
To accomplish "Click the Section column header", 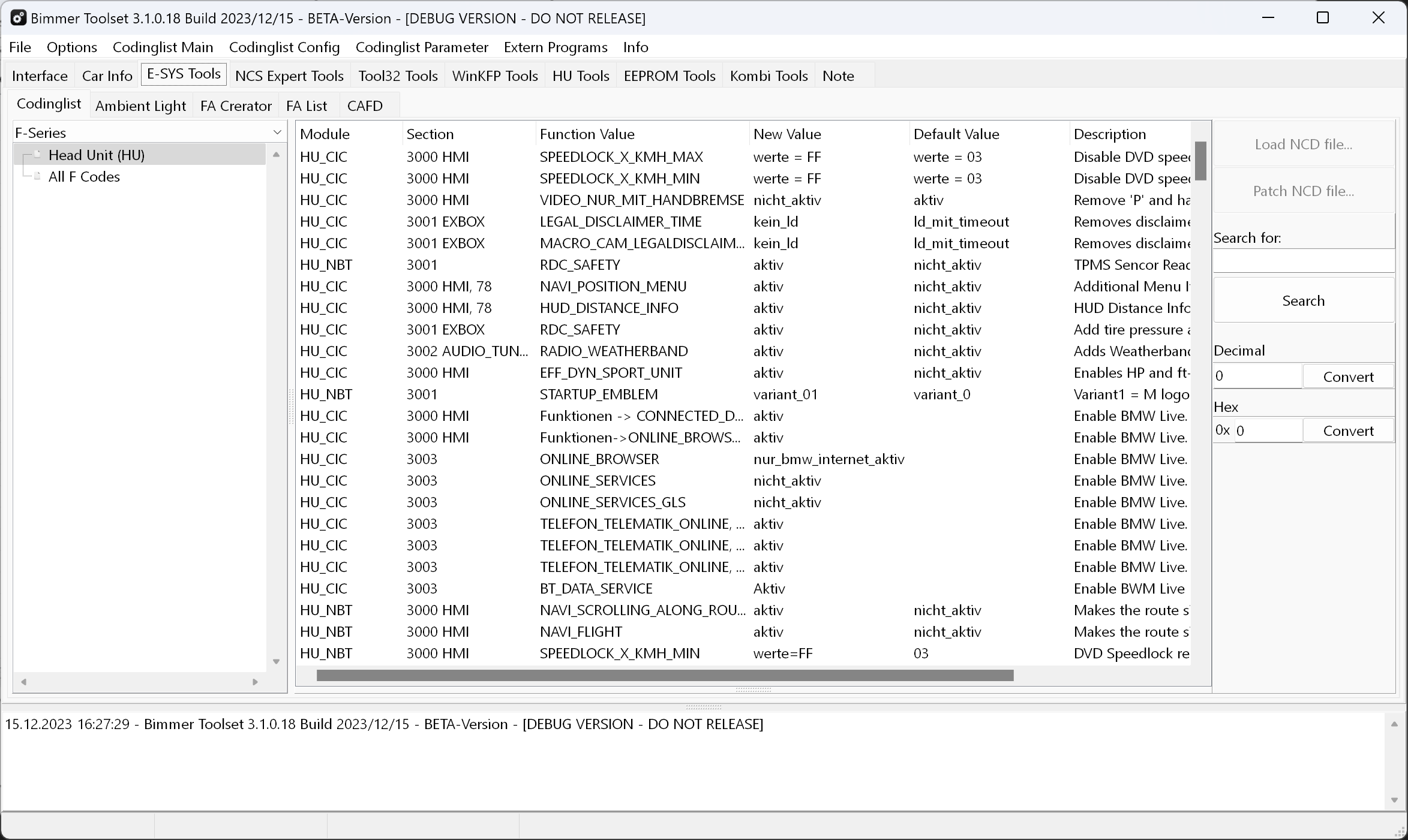I will pos(469,134).
